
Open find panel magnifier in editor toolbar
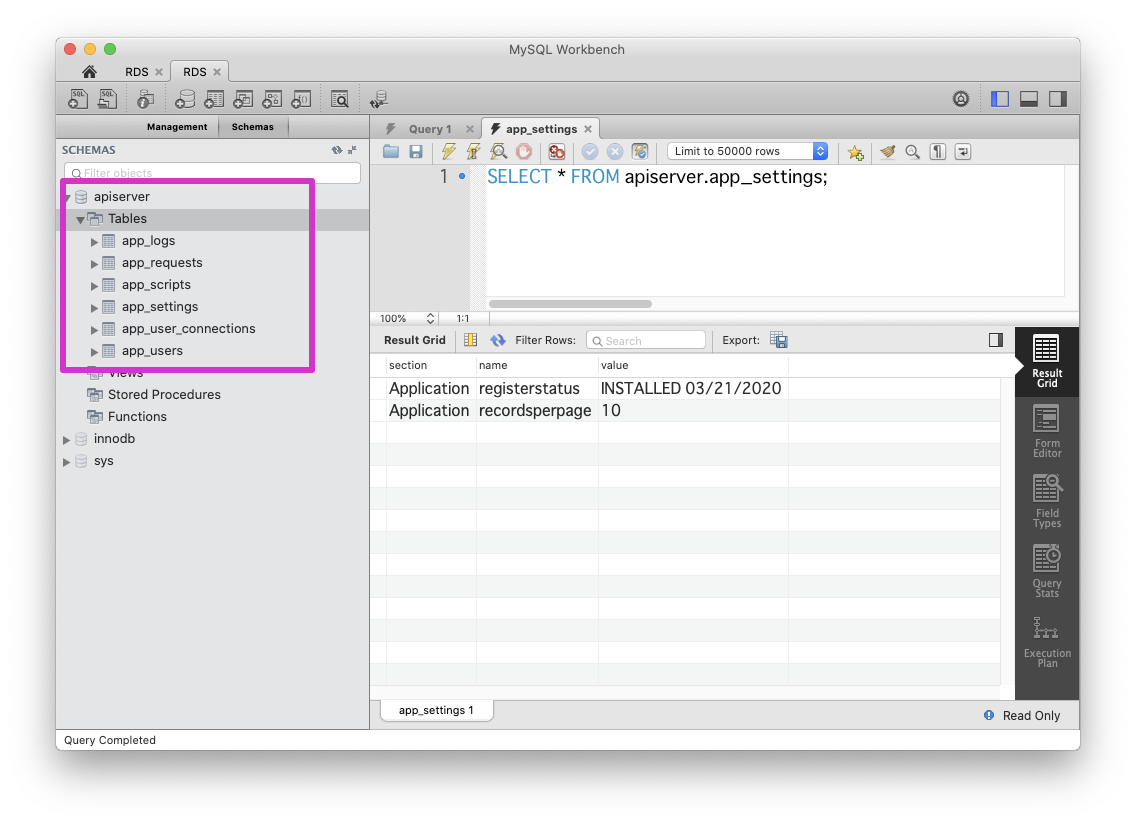point(913,151)
